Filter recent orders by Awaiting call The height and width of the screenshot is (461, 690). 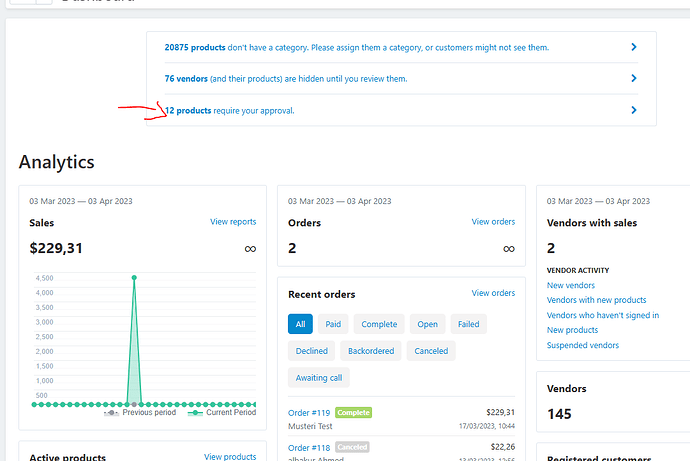319,378
